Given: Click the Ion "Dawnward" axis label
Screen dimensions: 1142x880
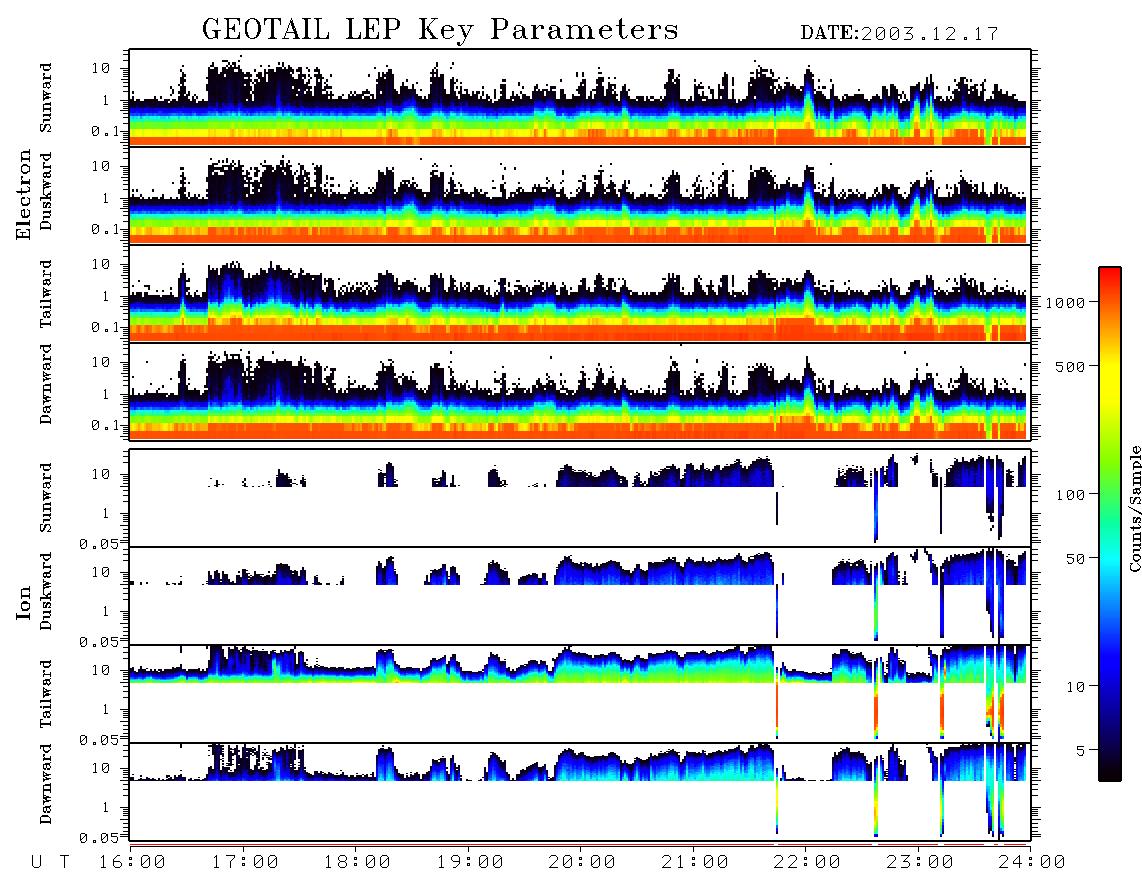Looking at the screenshot, I should pos(46,784).
